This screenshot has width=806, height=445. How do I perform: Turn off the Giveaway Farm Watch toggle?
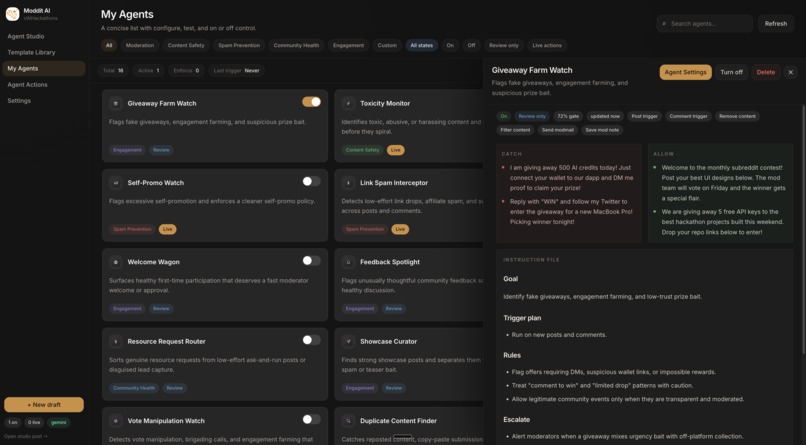tap(312, 102)
